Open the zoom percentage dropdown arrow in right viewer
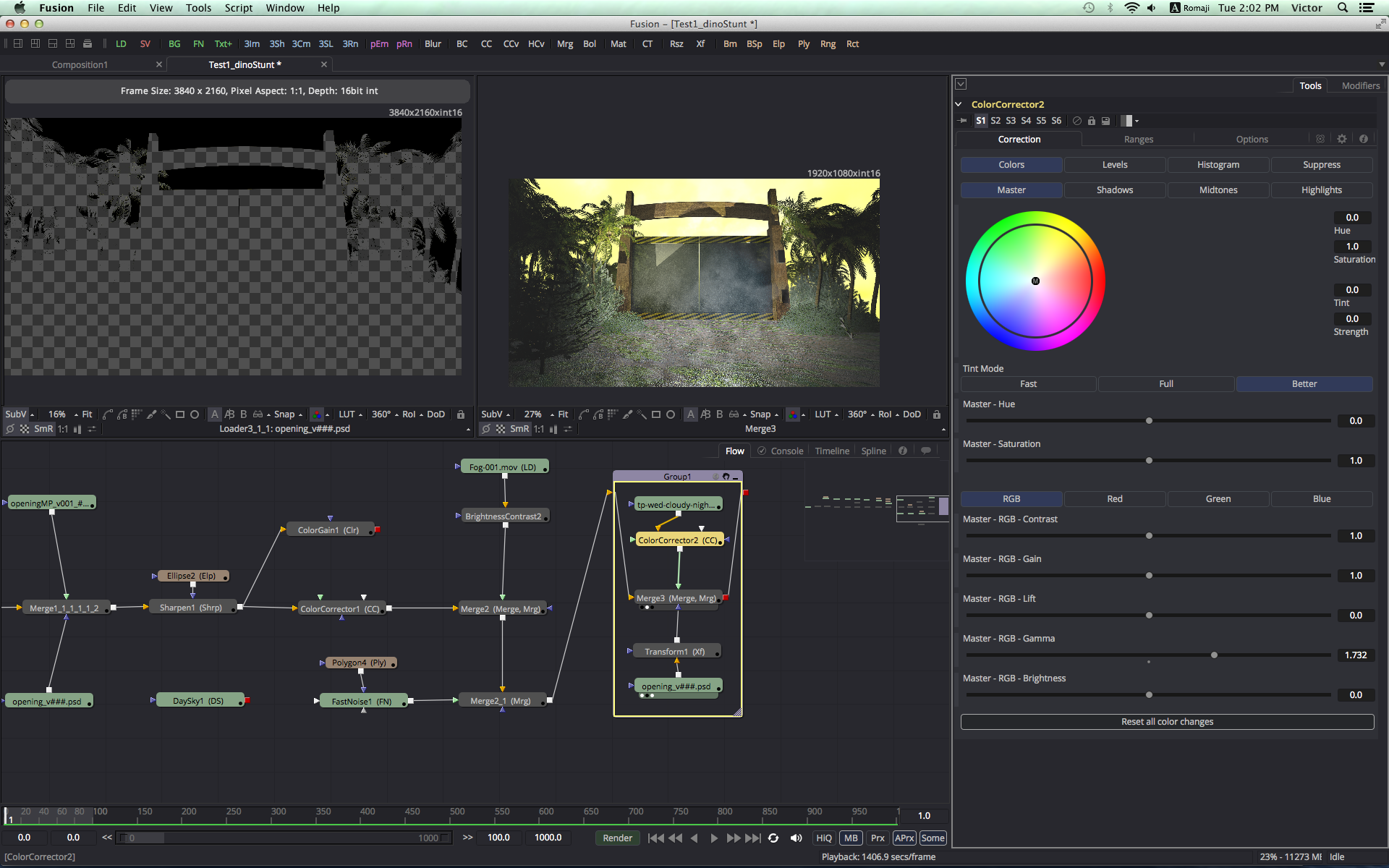1389x868 pixels. point(552,415)
